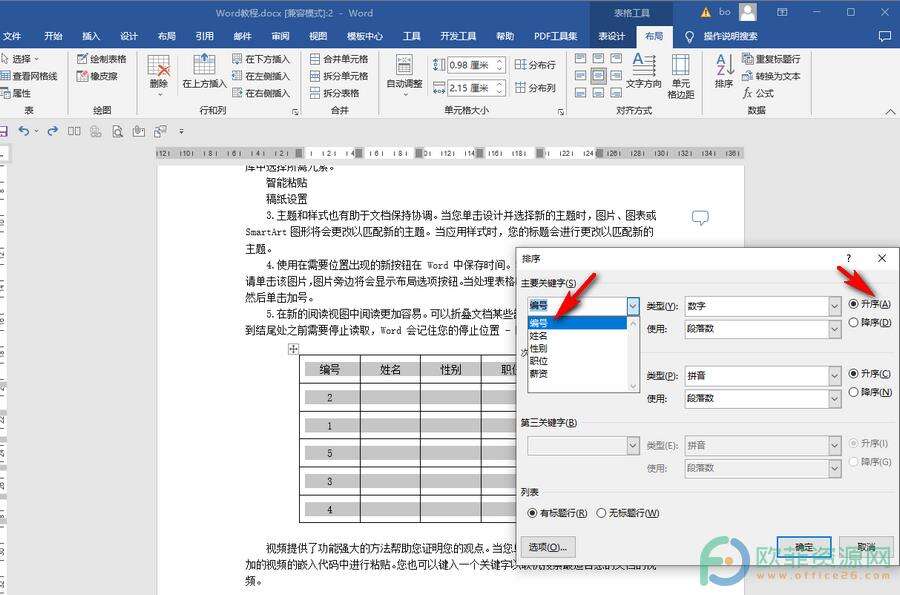Click the column width field 2.15 厘米

click(x=471, y=88)
